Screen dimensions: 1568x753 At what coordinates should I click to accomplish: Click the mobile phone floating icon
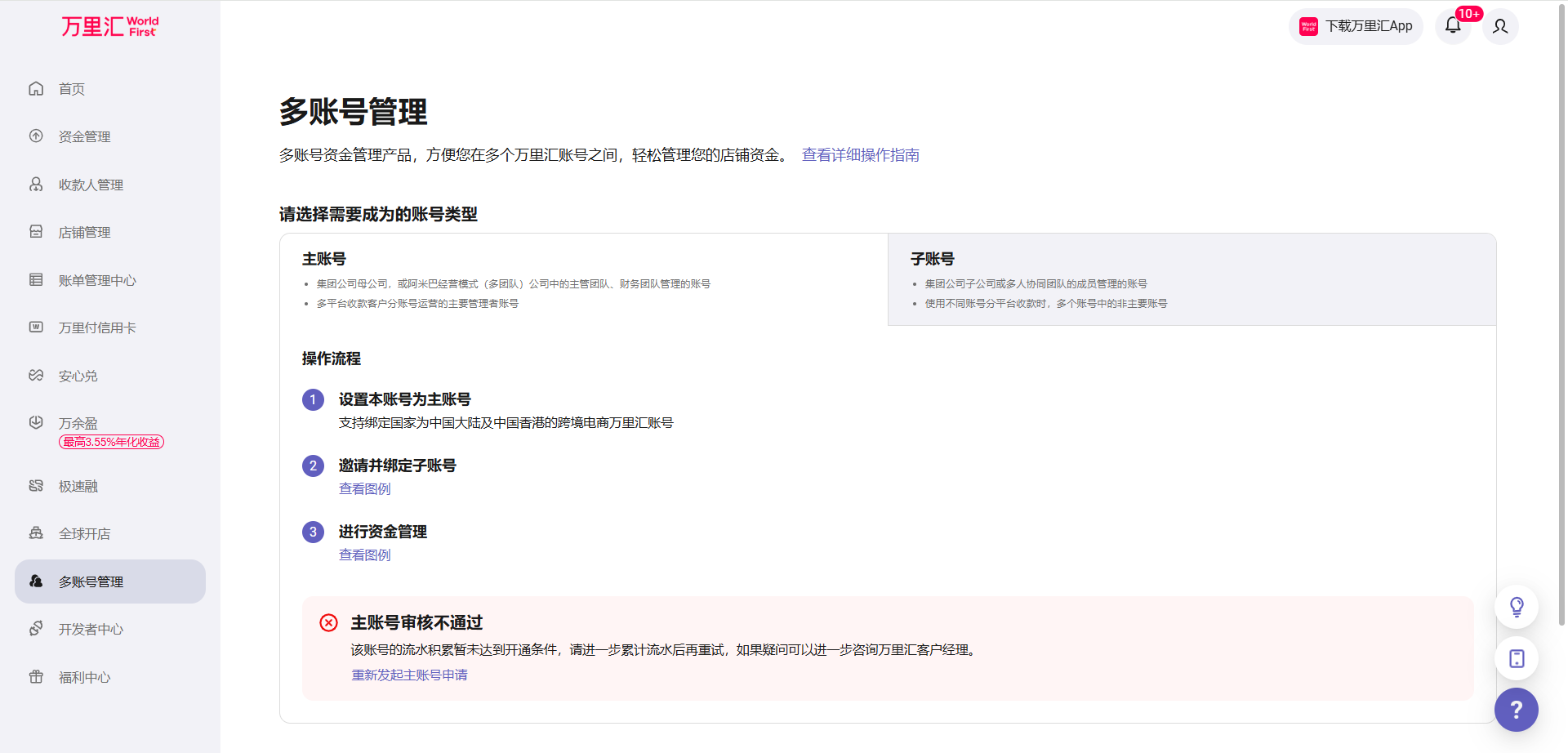1516,658
